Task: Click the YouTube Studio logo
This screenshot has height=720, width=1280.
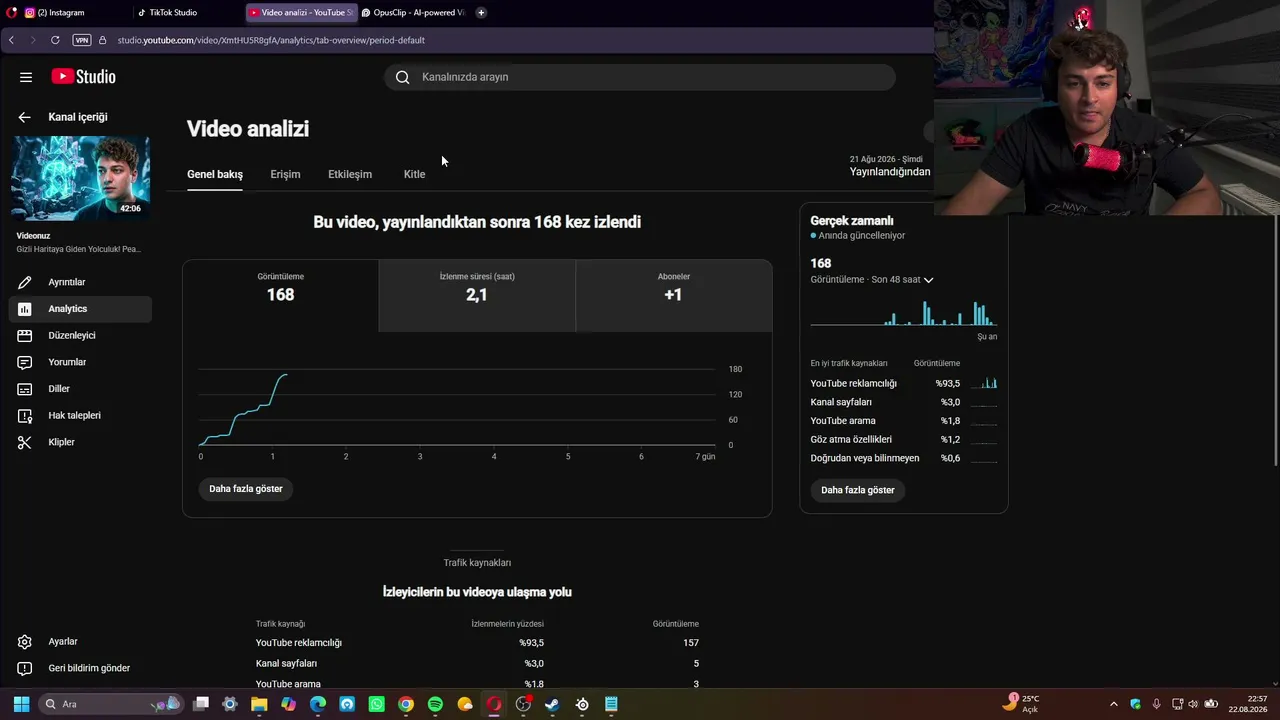Action: 84,77
